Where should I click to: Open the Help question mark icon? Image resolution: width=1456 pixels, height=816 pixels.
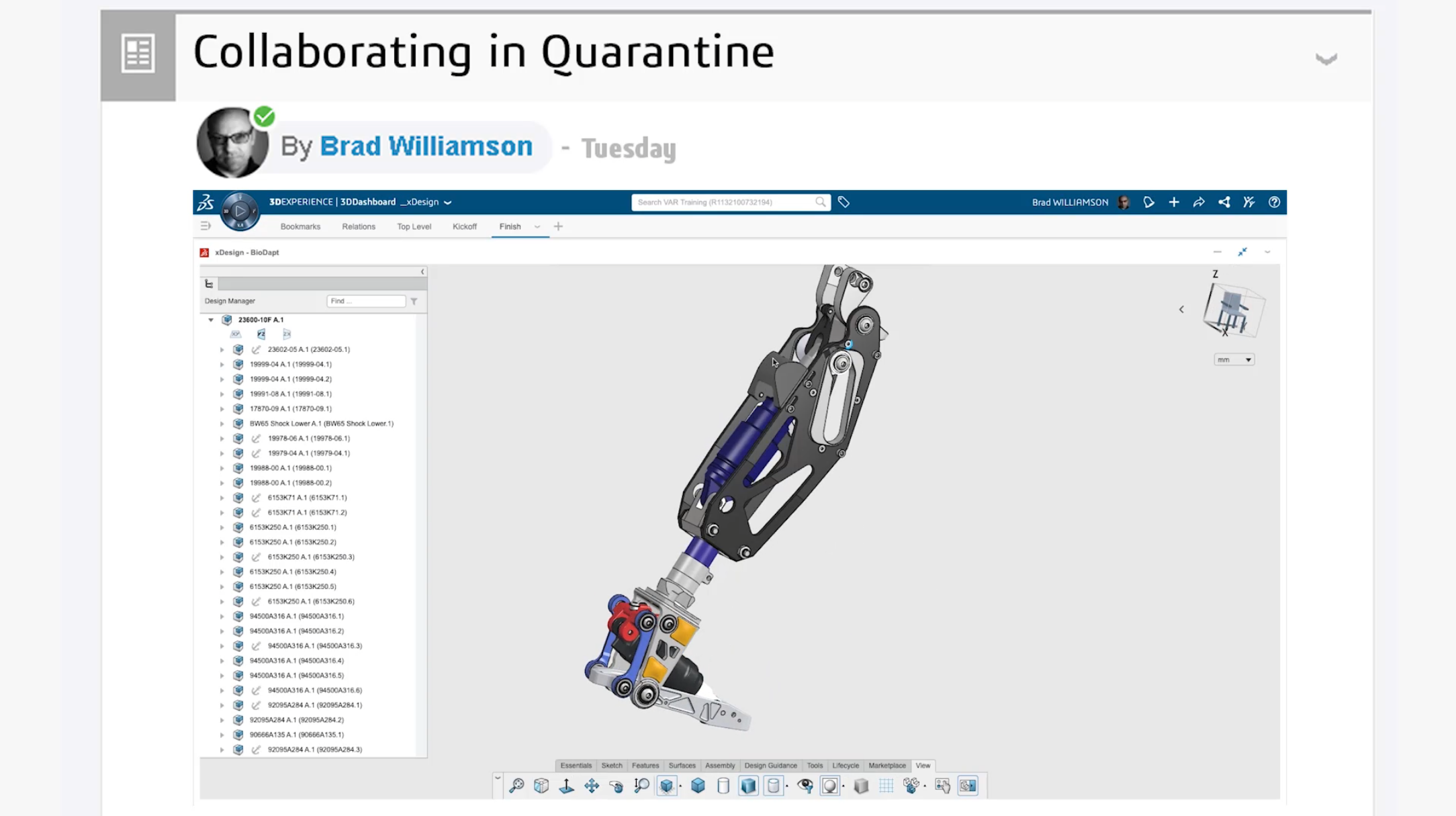pos(1274,202)
